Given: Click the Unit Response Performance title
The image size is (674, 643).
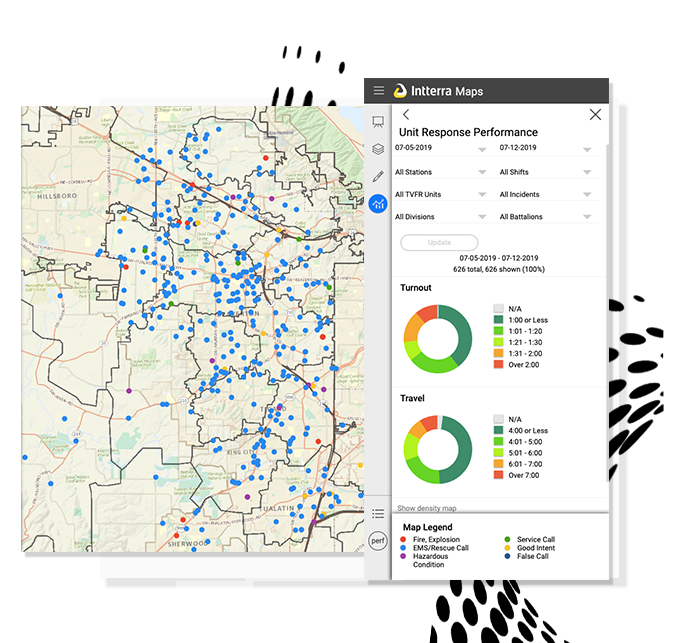Looking at the screenshot, I should [468, 132].
